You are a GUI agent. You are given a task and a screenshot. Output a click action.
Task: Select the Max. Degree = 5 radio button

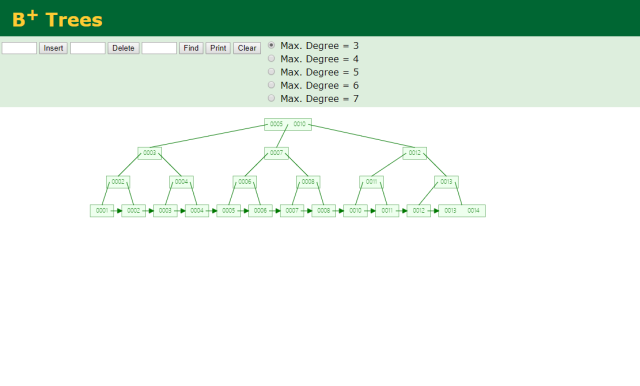(x=271, y=72)
